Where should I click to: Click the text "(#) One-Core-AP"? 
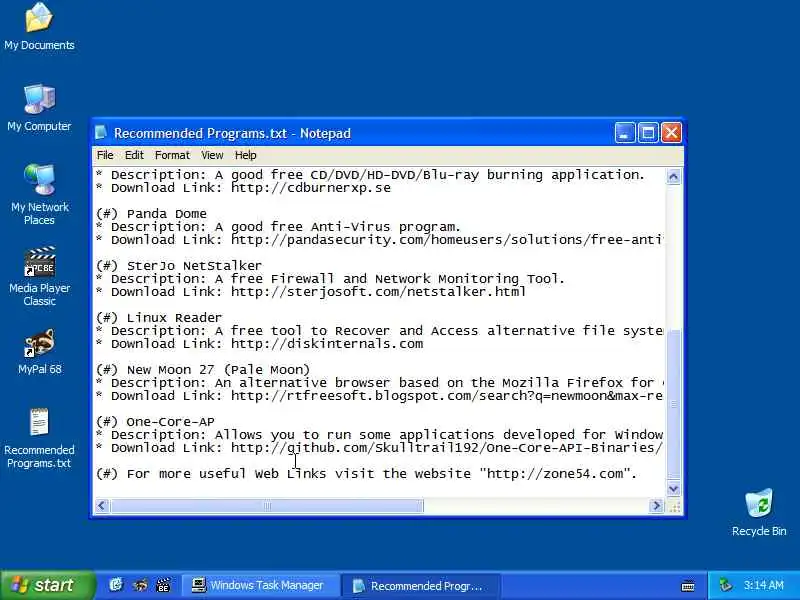pos(155,421)
